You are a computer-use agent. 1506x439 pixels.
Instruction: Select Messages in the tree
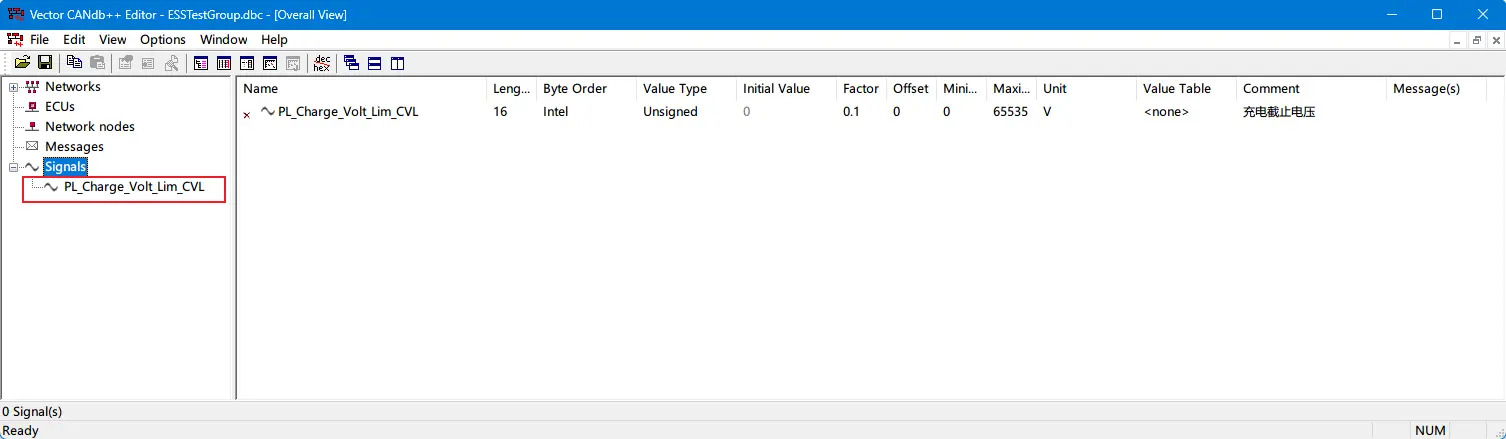point(74,147)
